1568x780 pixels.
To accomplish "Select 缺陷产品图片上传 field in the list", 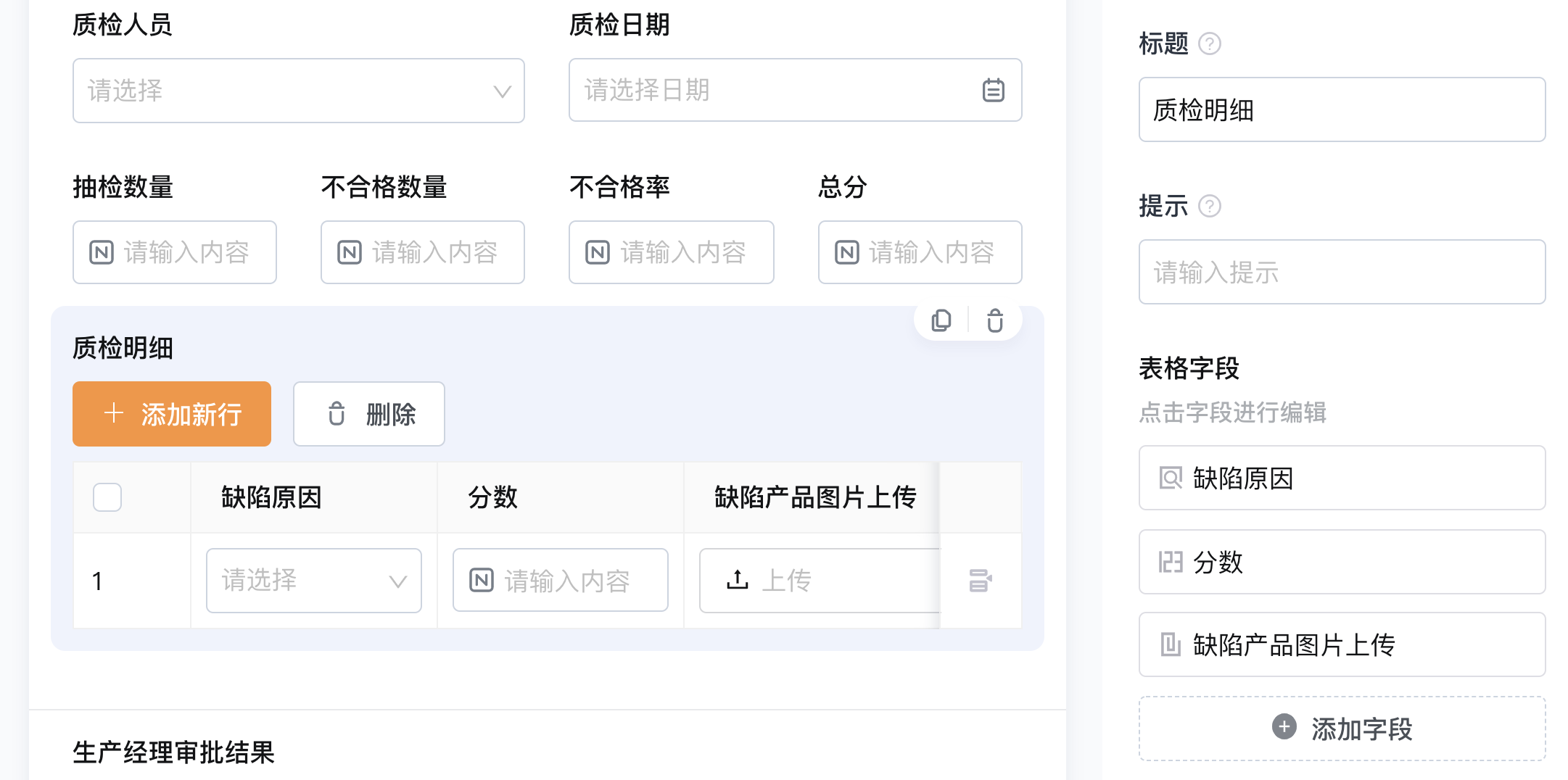I will pos(1342,644).
